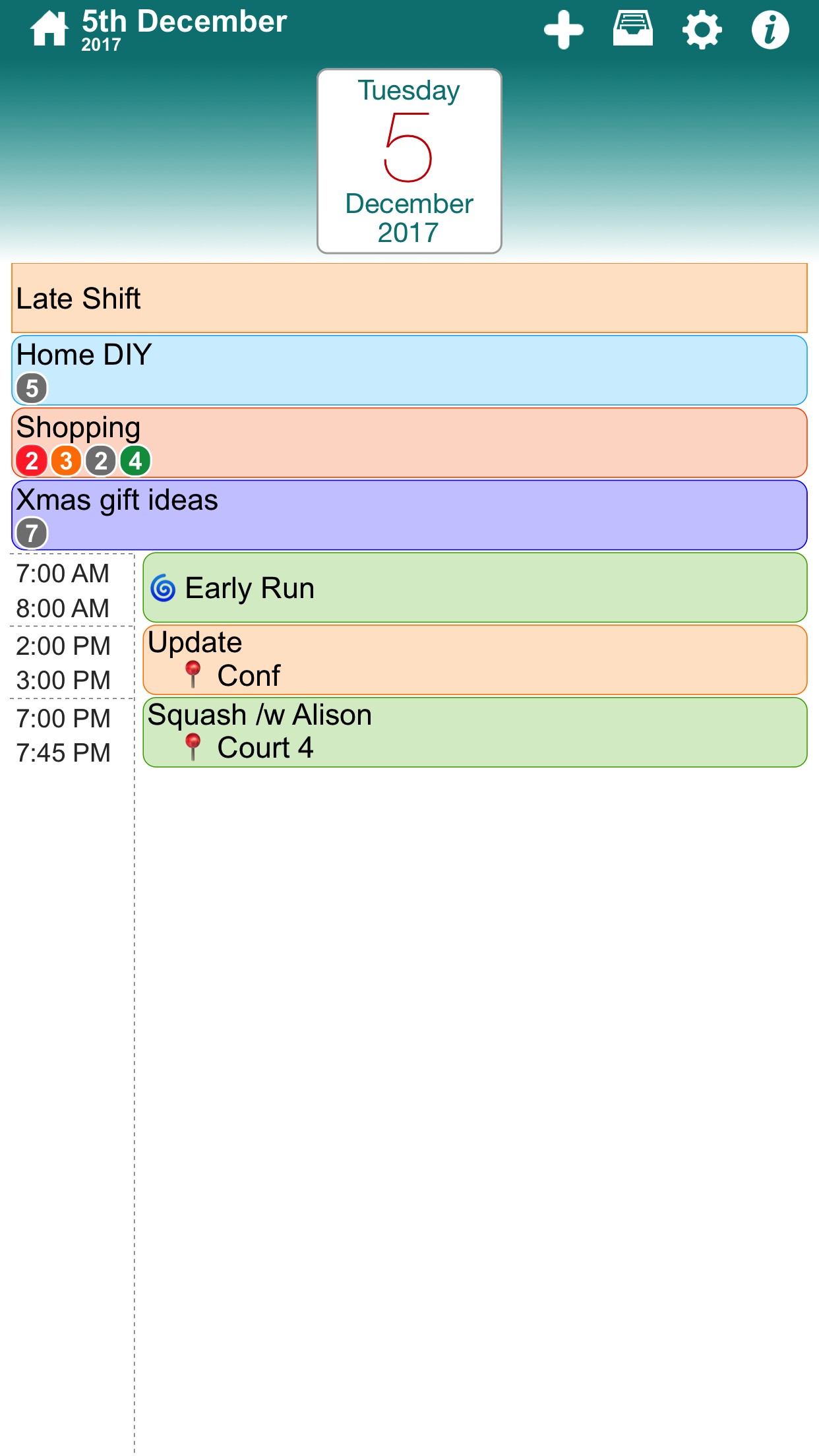Tap the Tuesday 5 December date card
The image size is (819, 1456).
409,162
